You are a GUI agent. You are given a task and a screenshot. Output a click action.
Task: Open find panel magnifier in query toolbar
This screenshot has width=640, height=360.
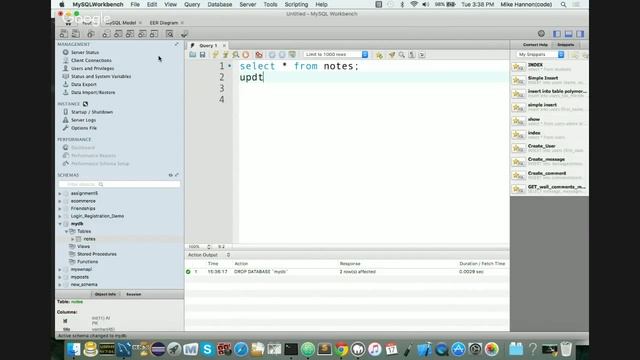[402, 55]
